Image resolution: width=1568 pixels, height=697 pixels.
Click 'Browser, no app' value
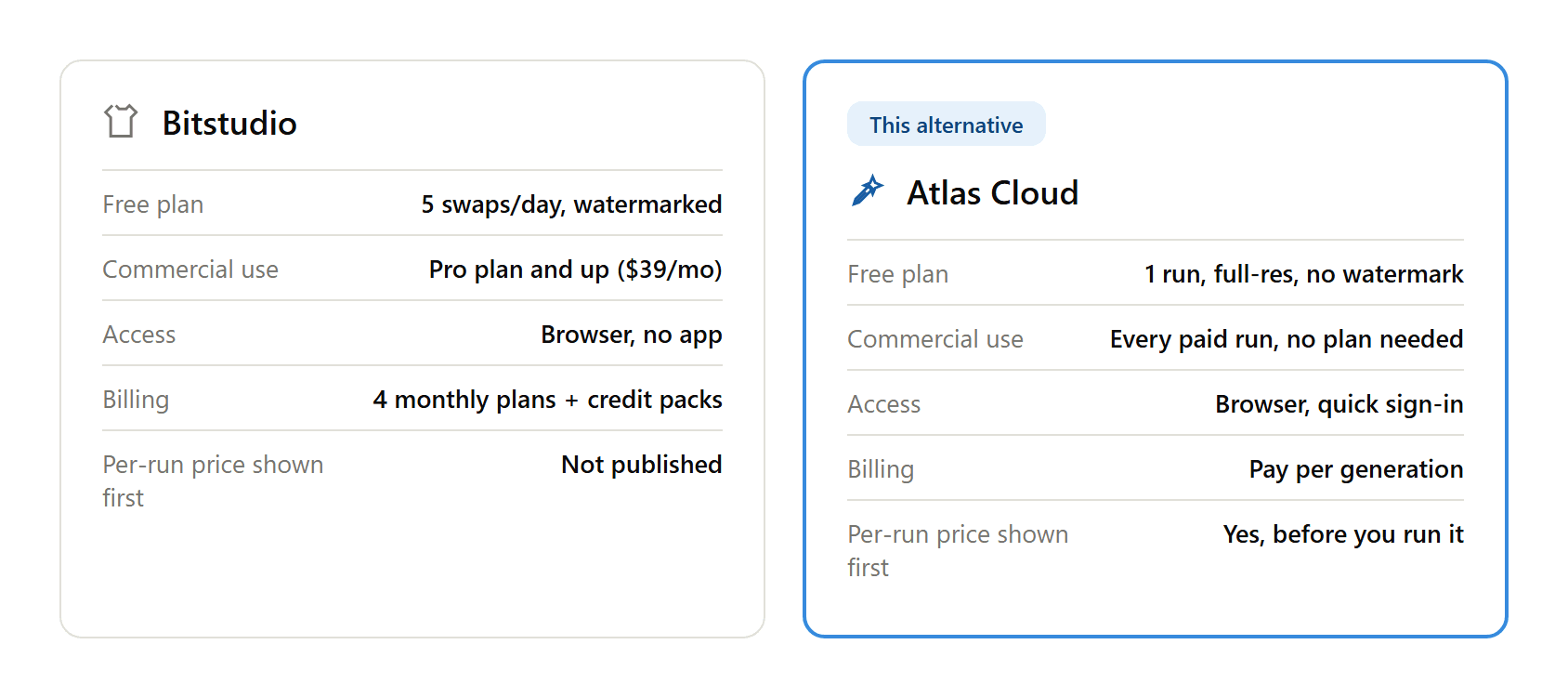point(631,335)
